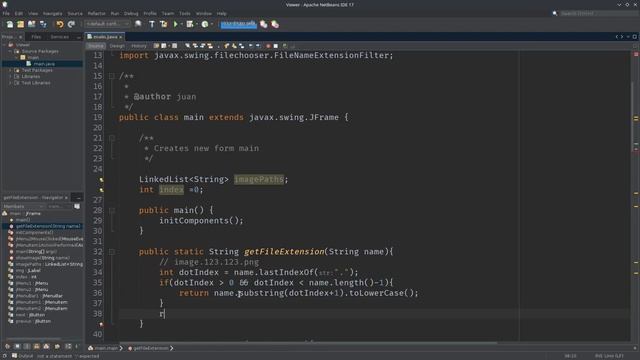Click the blue memory usage bar
640x360 pixels.
tap(238, 24)
